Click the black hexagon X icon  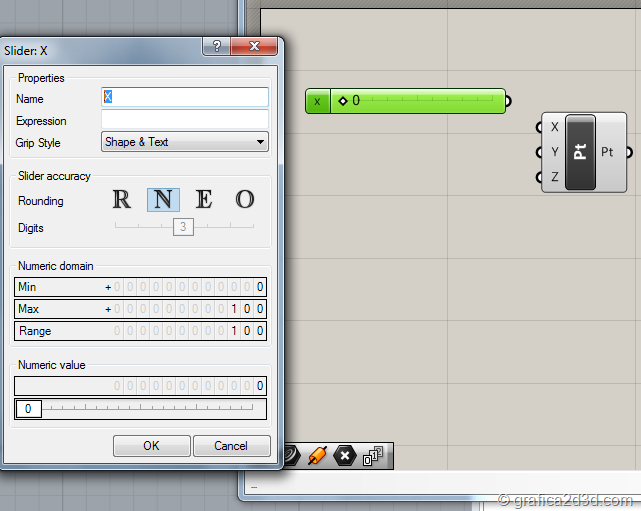point(345,456)
